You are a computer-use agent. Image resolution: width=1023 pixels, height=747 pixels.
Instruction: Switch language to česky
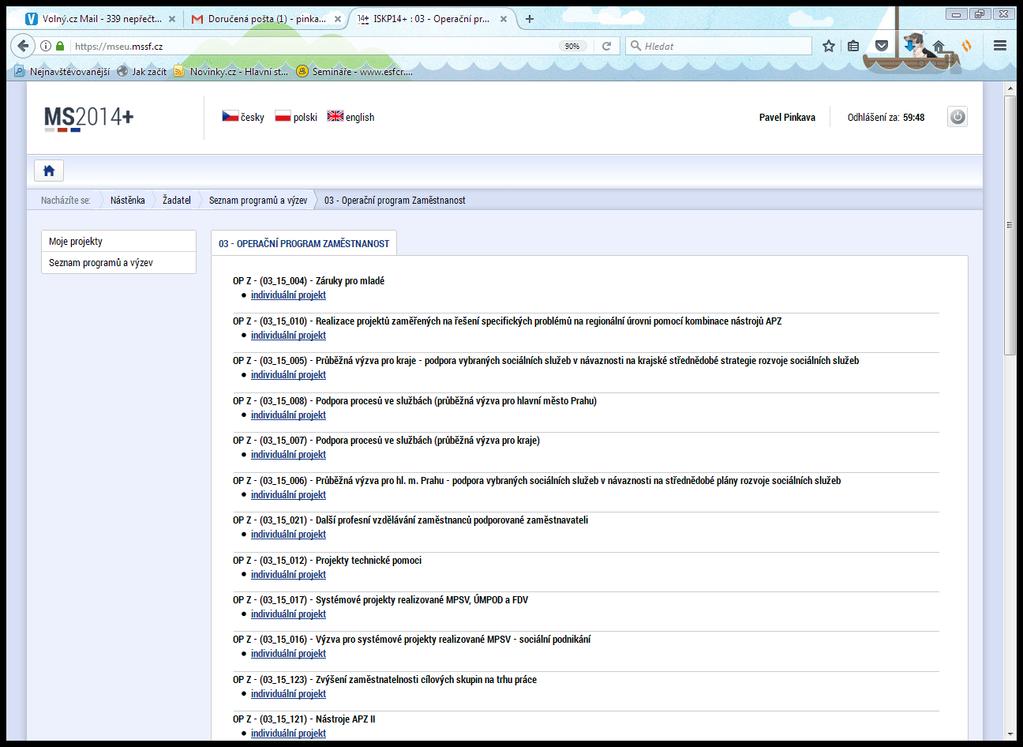point(252,117)
